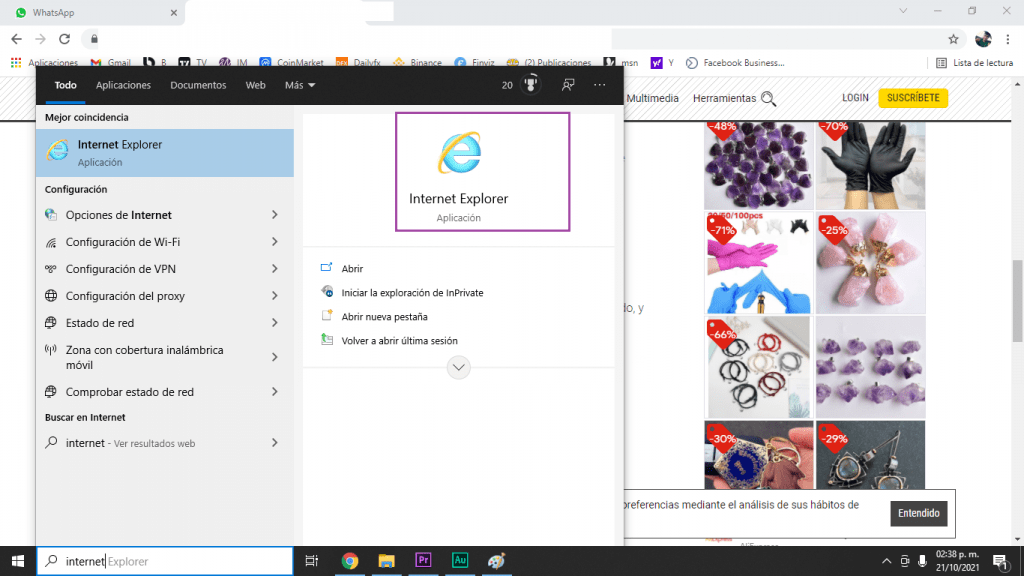Click the microphone tray icon
The height and width of the screenshot is (576, 1024).
pyautogui.click(x=922, y=561)
